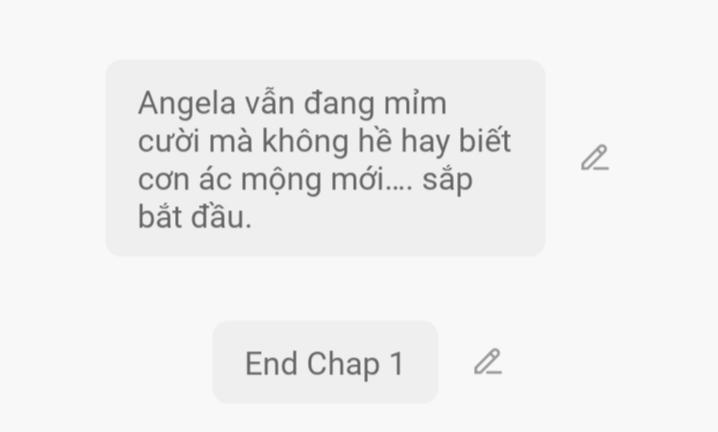Click the number '1' in End Chap 1
The height and width of the screenshot is (432, 718).
click(397, 364)
